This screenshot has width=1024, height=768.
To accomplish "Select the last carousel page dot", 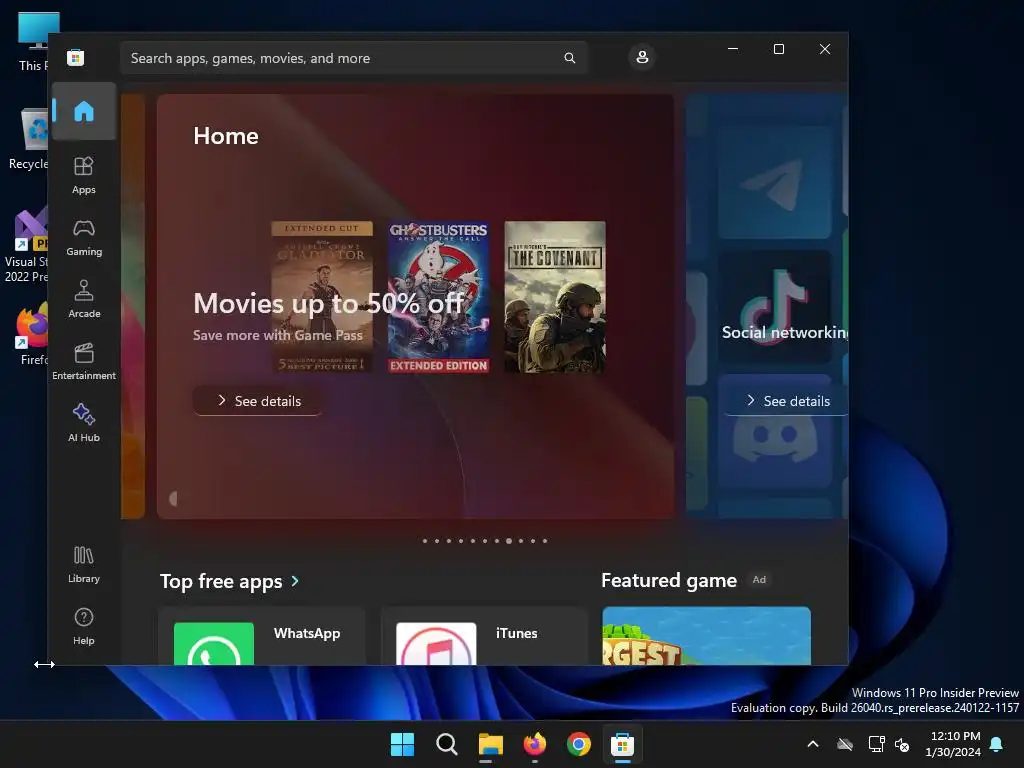I will [545, 541].
